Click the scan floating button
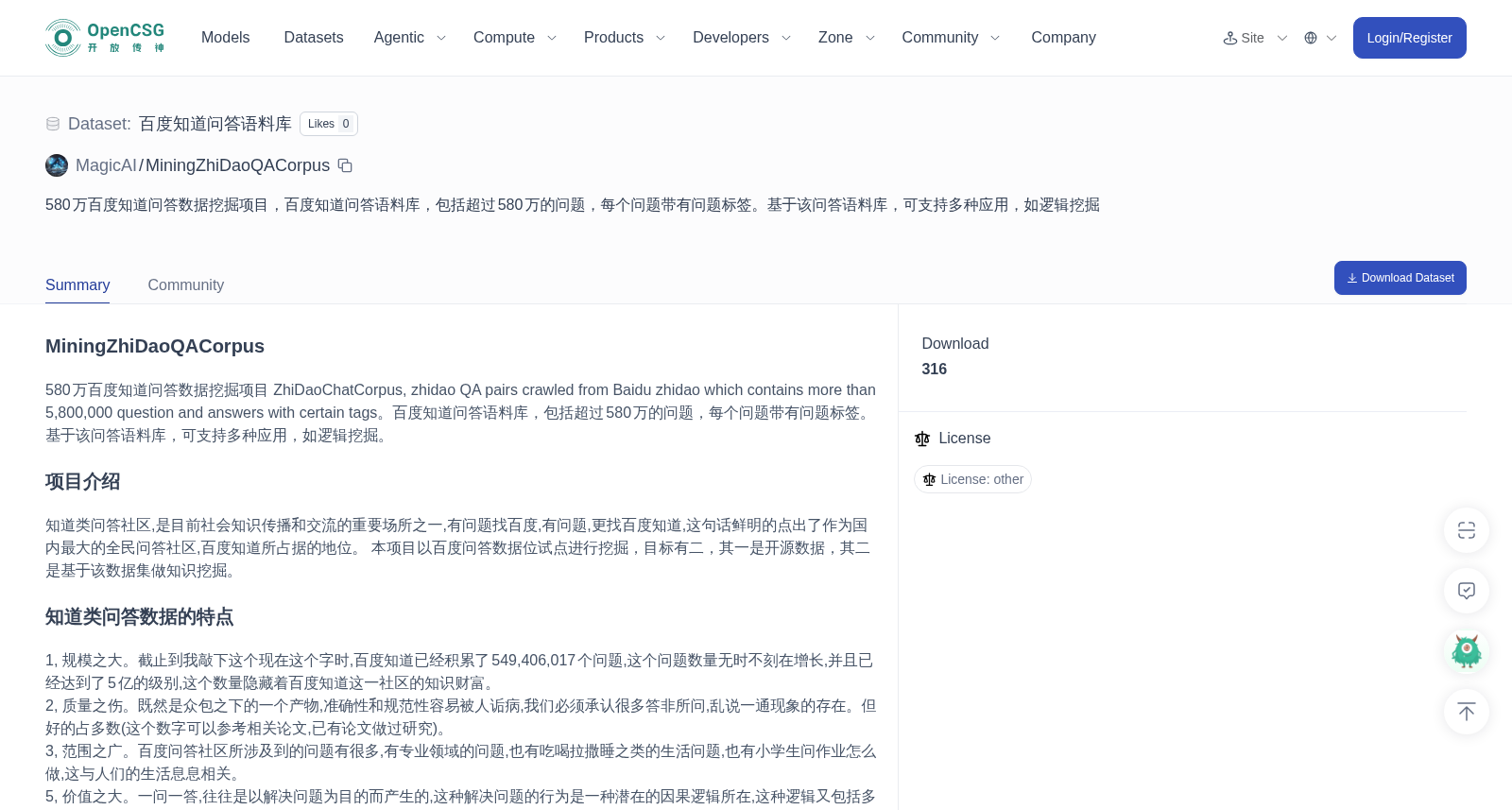1512x810 pixels. click(1467, 530)
